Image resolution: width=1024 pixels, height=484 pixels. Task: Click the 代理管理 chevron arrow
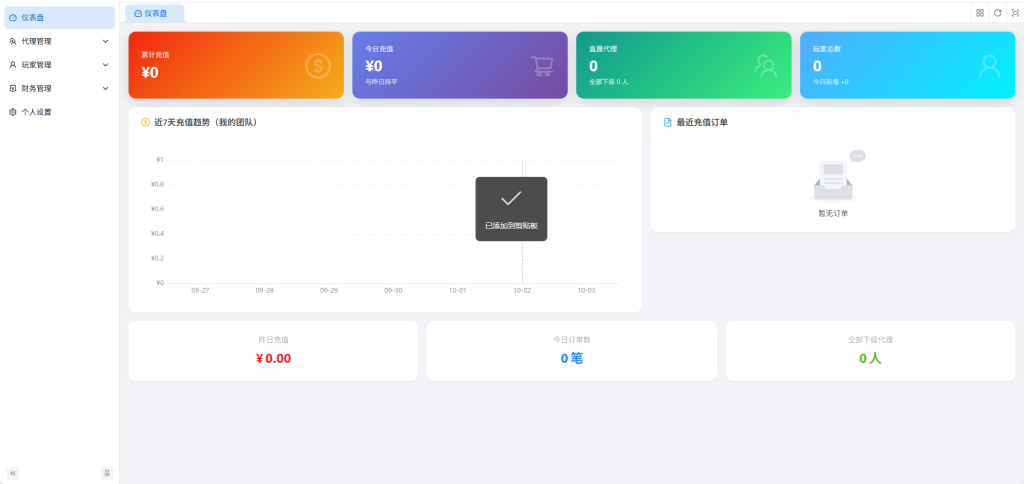point(105,41)
